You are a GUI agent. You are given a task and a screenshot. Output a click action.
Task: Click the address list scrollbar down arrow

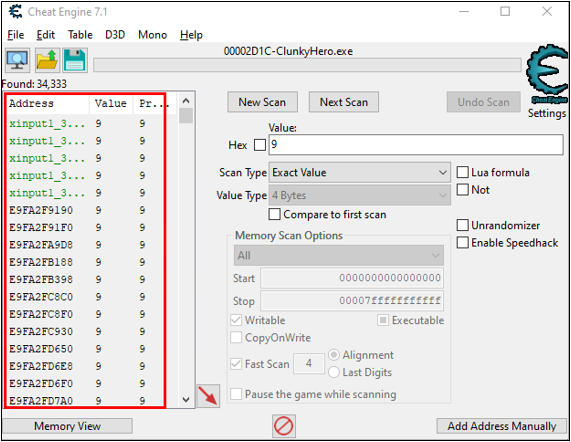pos(186,400)
